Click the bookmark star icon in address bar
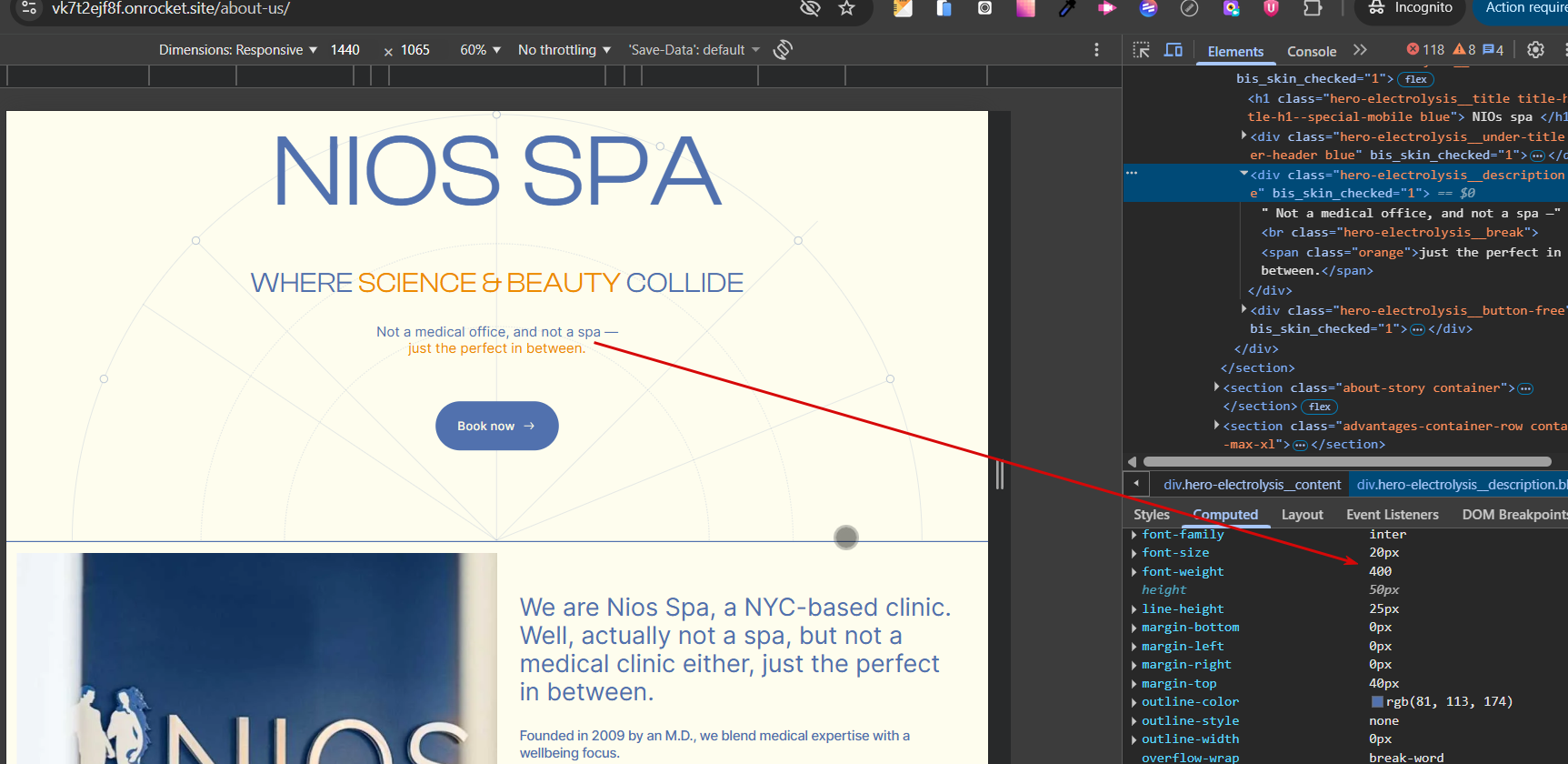1568x764 pixels. [846, 8]
